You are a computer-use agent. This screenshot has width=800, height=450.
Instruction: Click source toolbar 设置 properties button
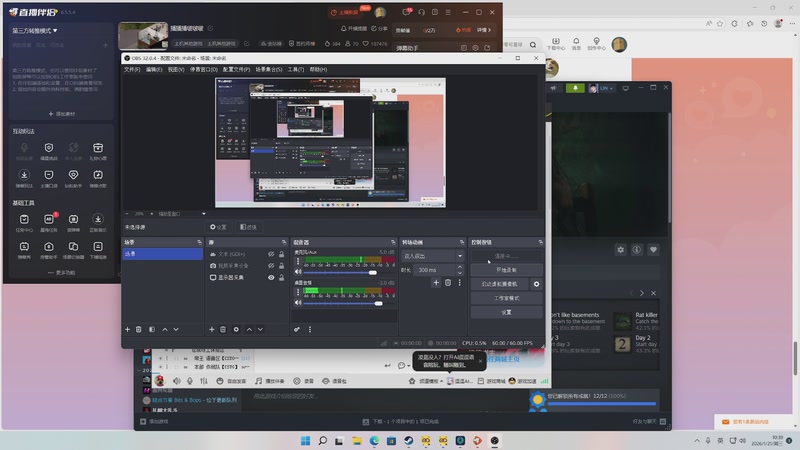tap(218, 227)
